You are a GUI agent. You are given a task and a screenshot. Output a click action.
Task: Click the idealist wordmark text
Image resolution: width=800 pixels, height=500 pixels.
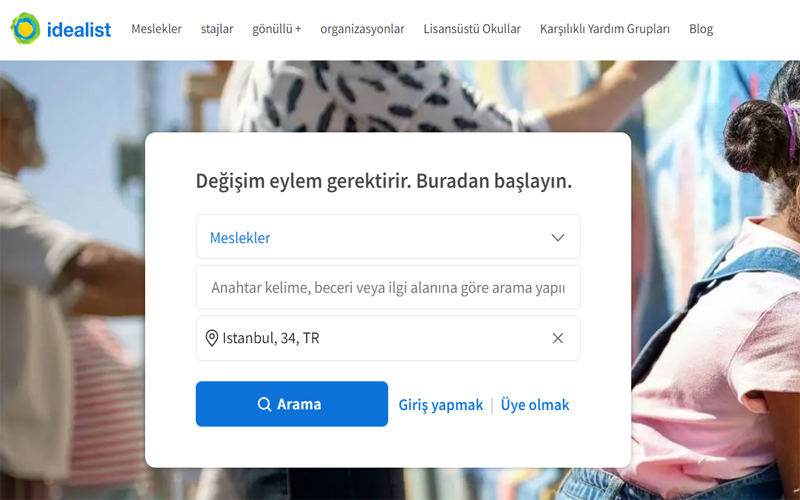click(x=79, y=30)
